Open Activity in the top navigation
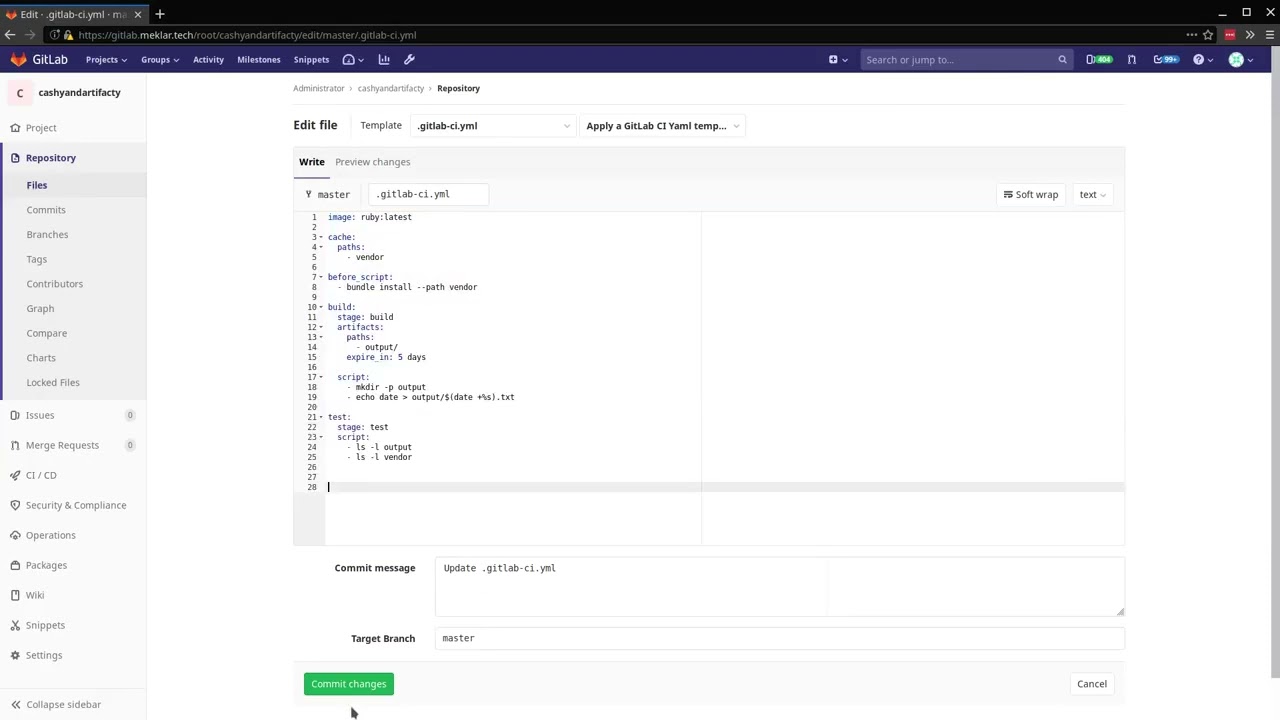This screenshot has width=1280, height=720. [x=208, y=59]
